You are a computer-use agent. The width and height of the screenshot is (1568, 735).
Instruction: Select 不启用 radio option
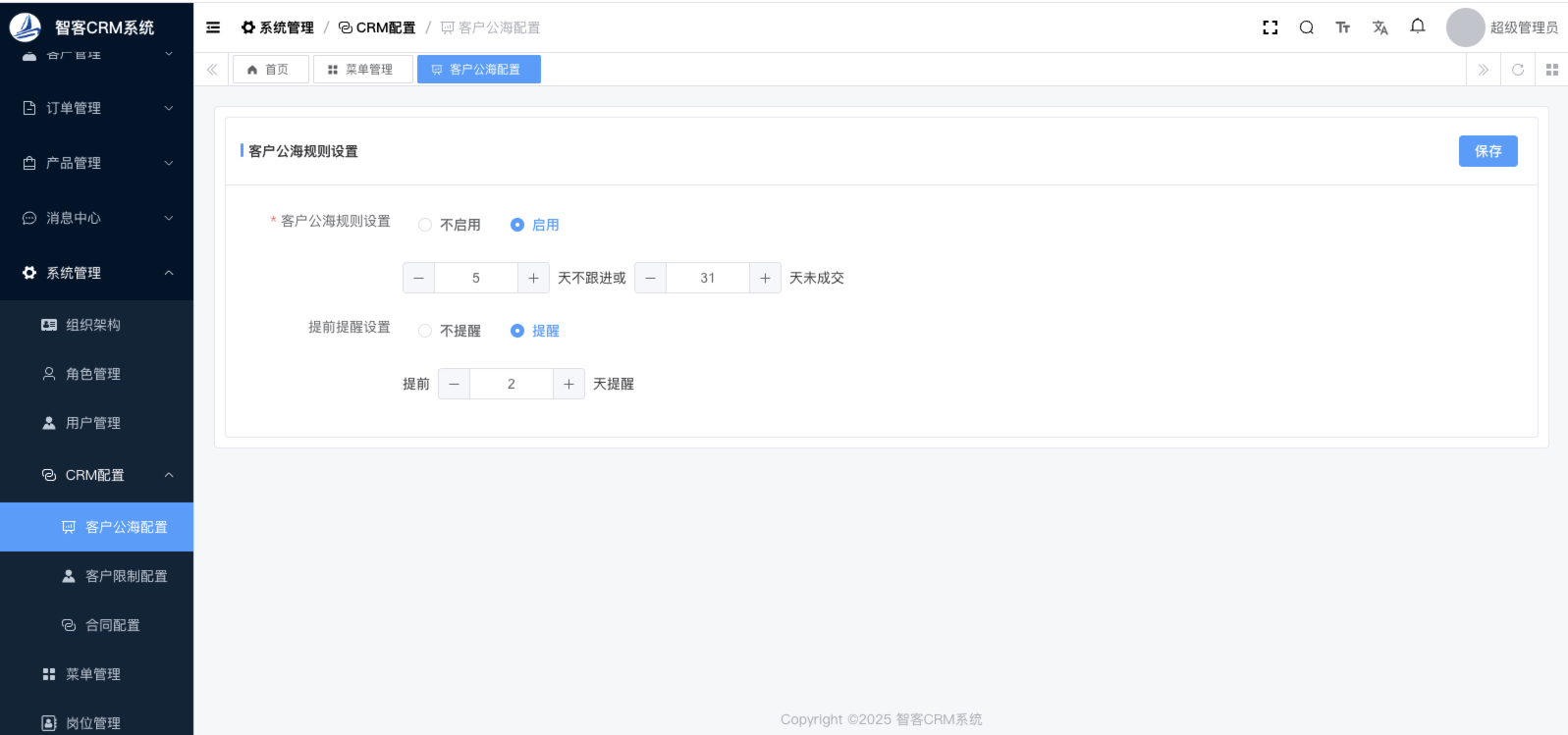425,225
